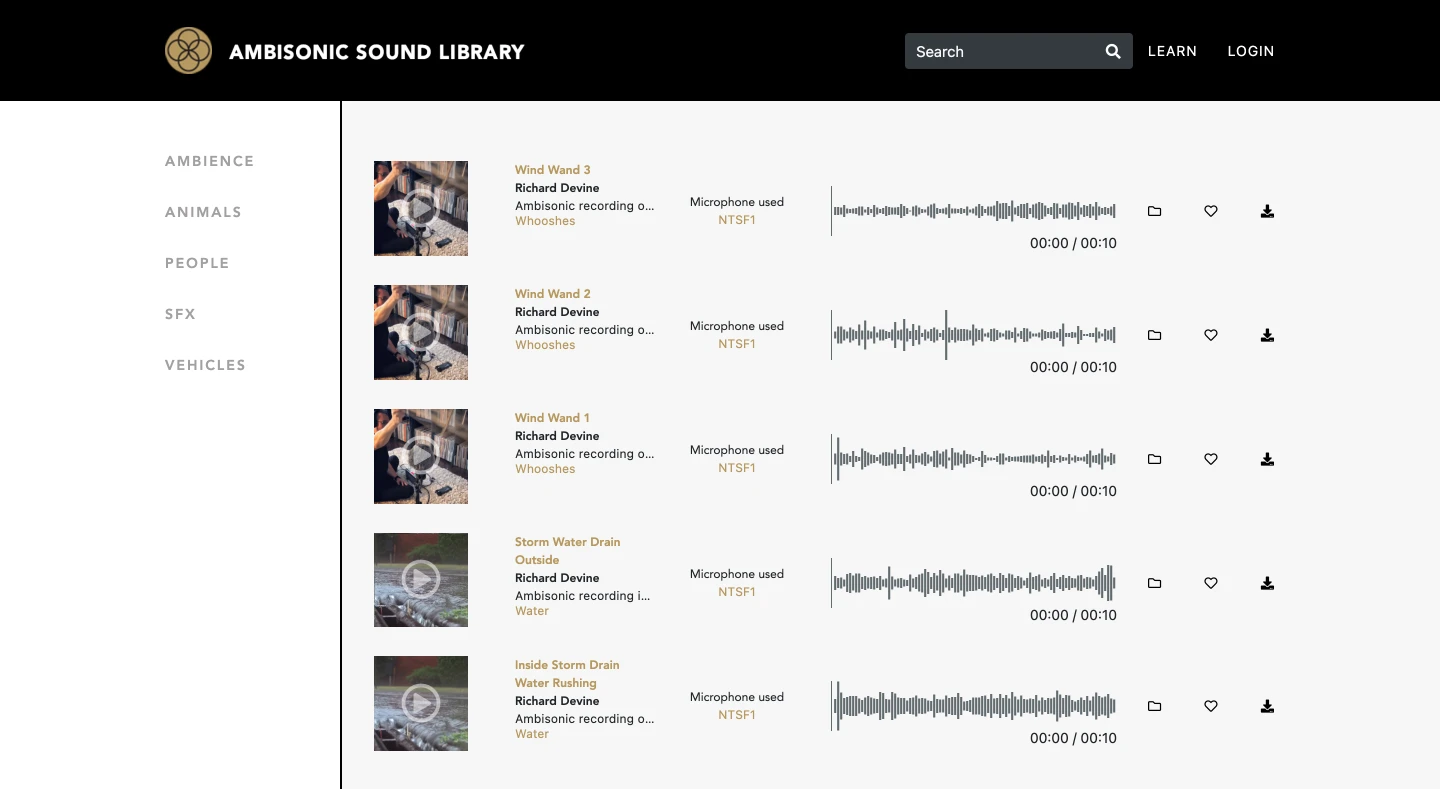The height and width of the screenshot is (789, 1440).
Task: Select the AMBIENCE category
Action: point(209,161)
